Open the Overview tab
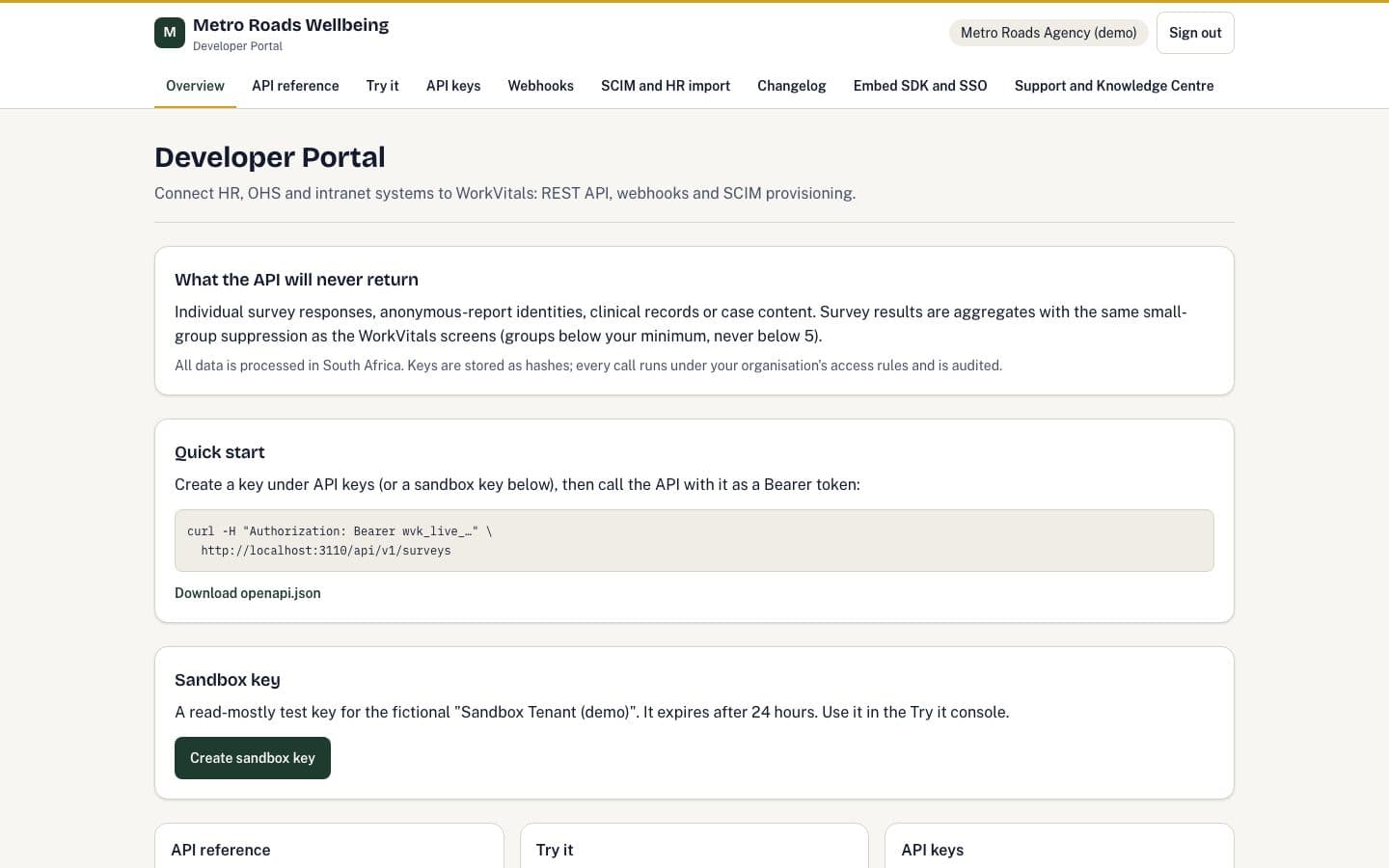This screenshot has width=1389, height=868. tap(195, 86)
